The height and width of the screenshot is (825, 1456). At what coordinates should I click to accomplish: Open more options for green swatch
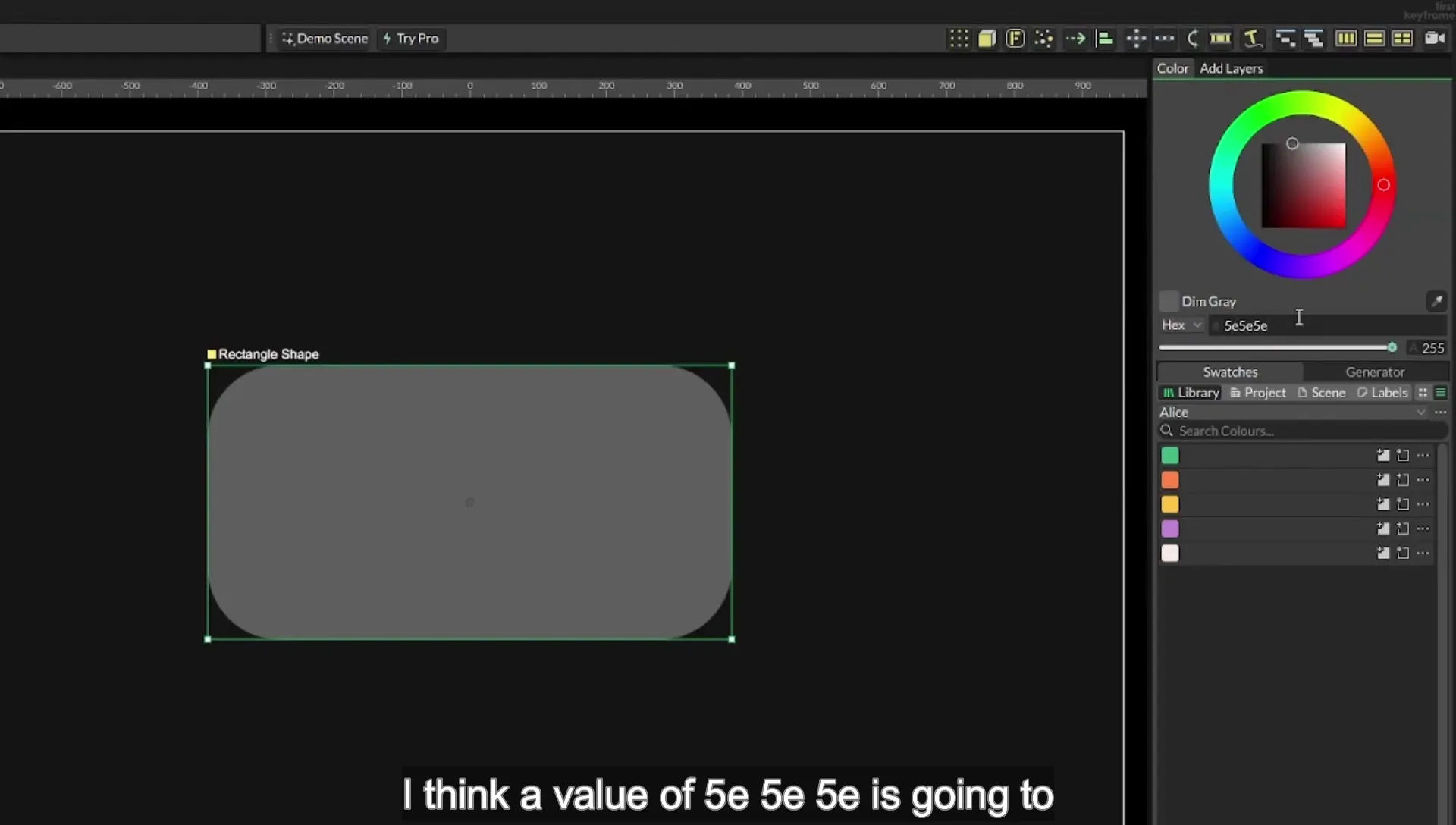tap(1423, 455)
